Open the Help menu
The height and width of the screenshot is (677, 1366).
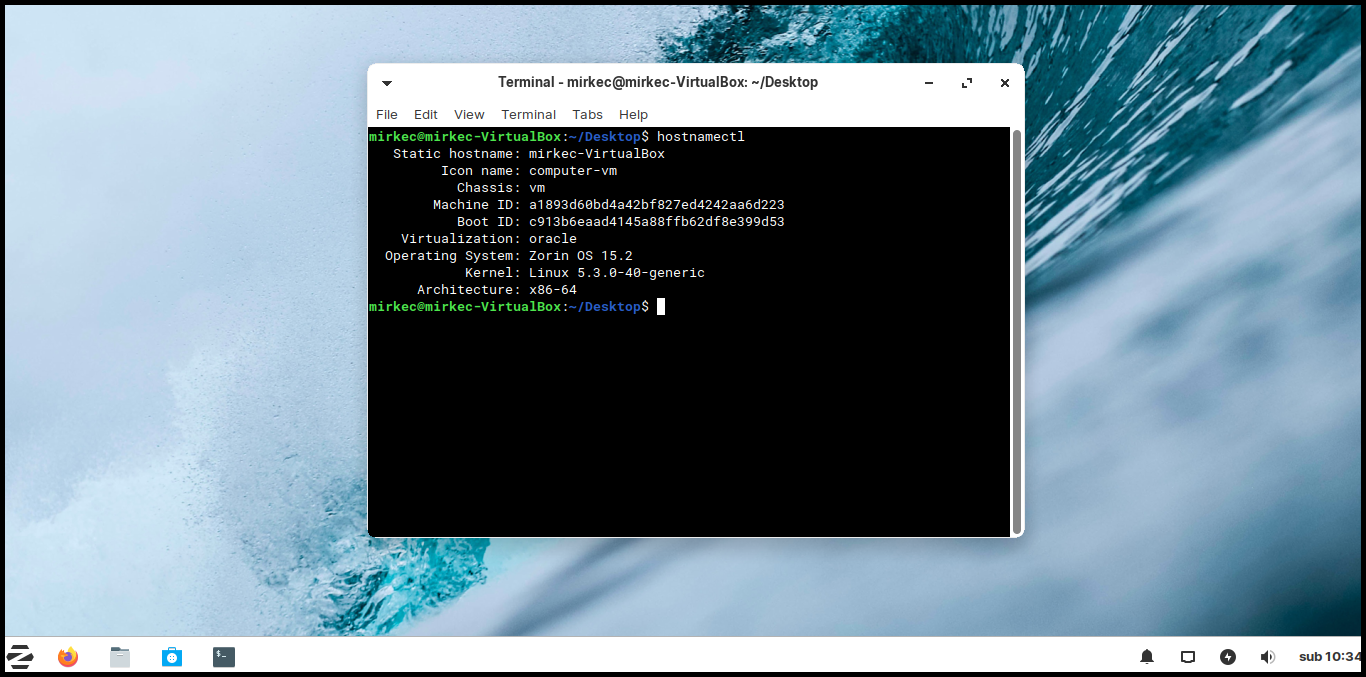tap(634, 114)
